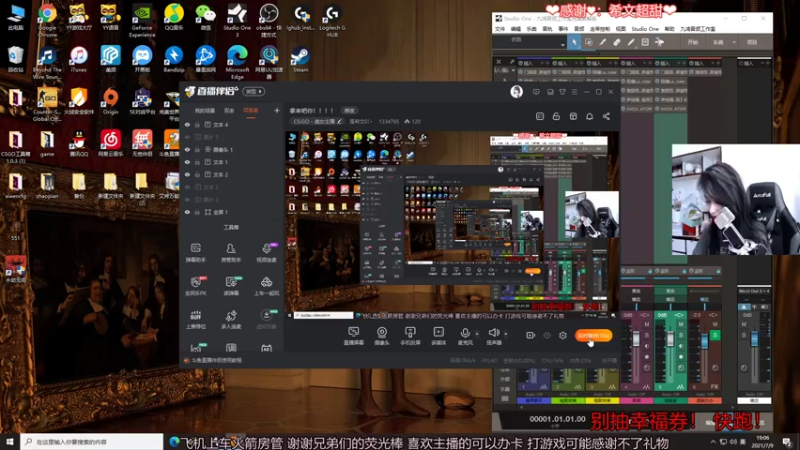
Task: Click the 修改 button beside stream title
Action: click(x=349, y=110)
